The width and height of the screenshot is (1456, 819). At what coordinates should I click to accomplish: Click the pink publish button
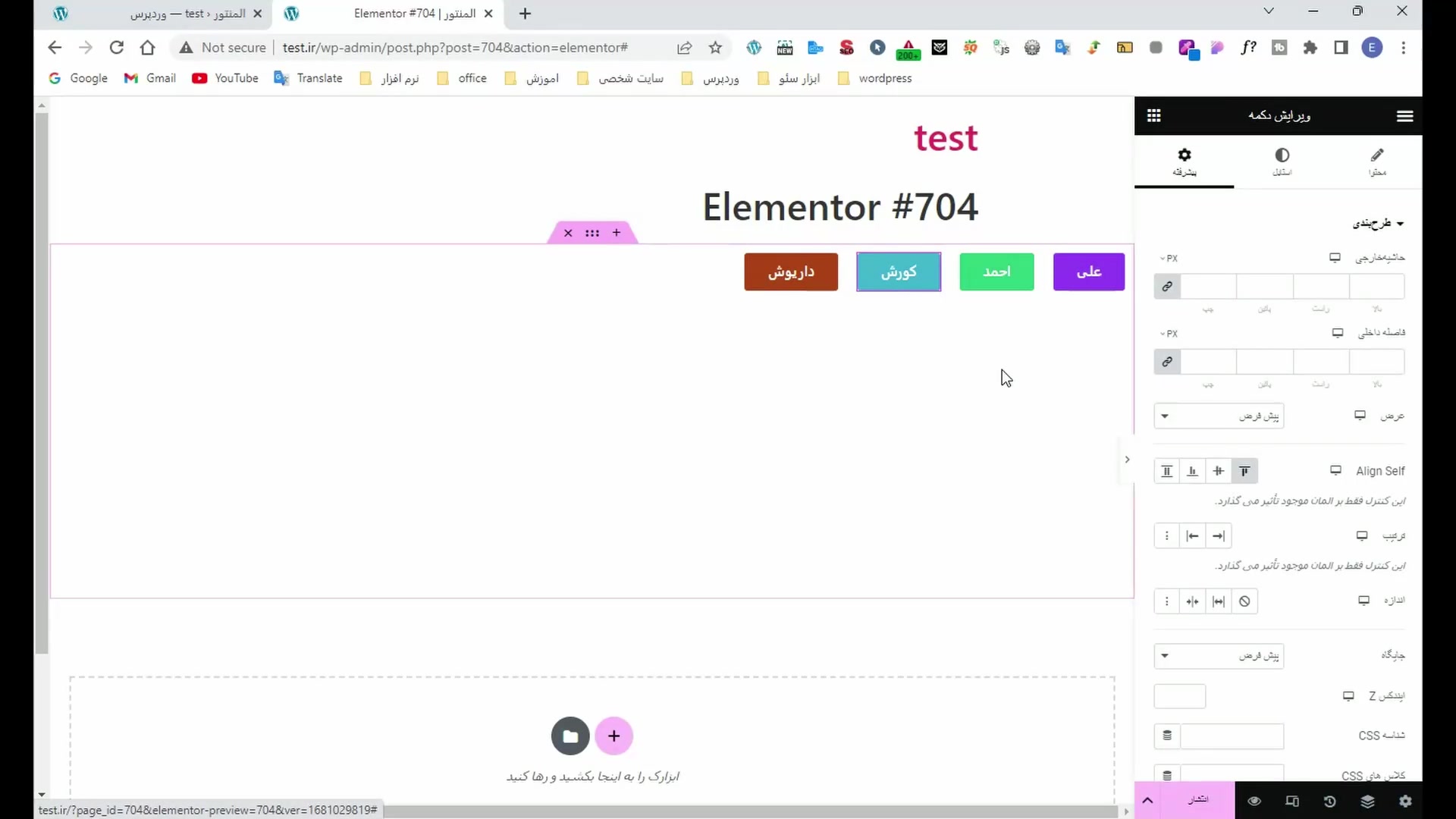[x=1198, y=801]
